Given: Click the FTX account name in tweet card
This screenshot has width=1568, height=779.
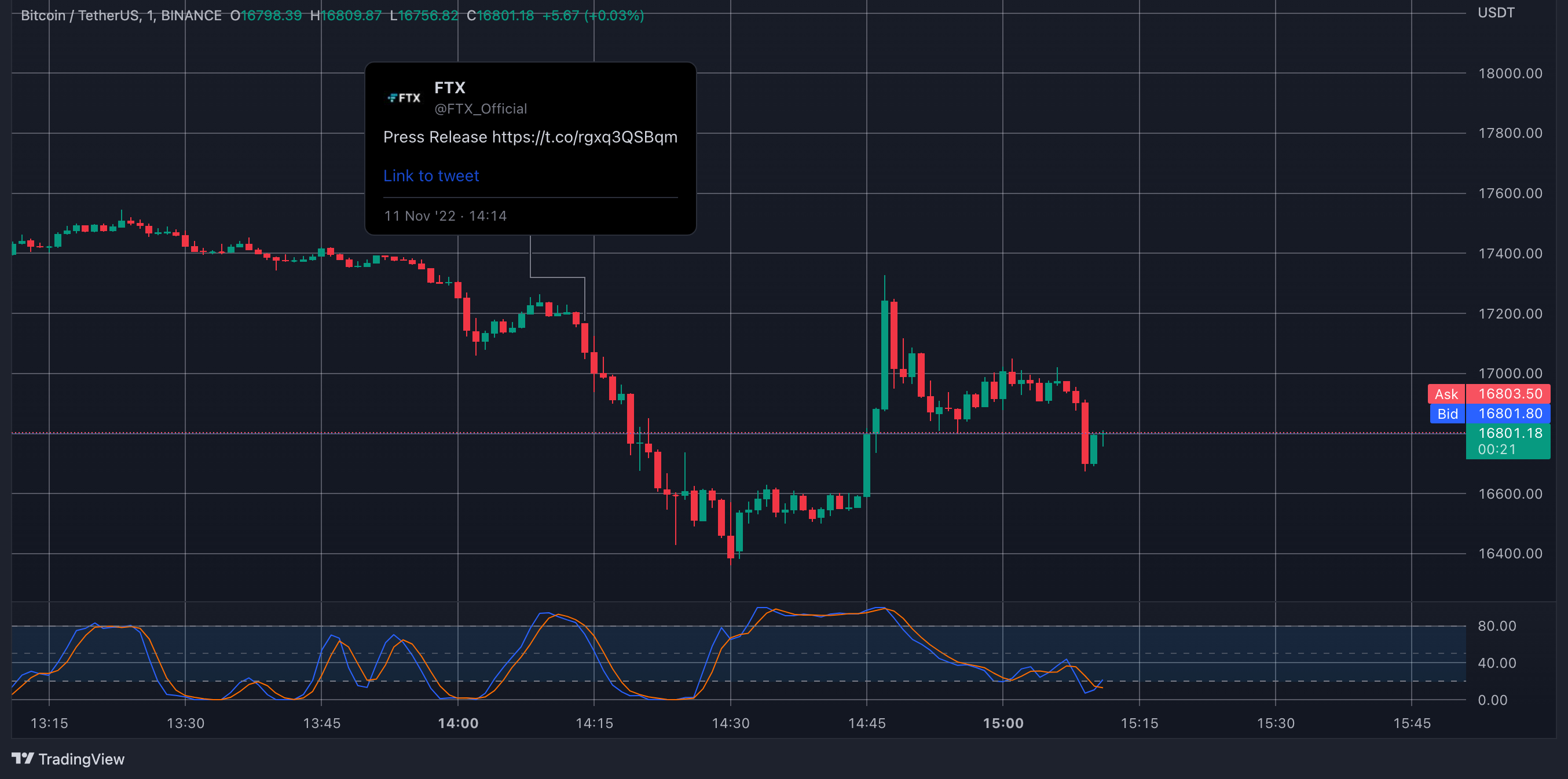Looking at the screenshot, I should pyautogui.click(x=450, y=88).
